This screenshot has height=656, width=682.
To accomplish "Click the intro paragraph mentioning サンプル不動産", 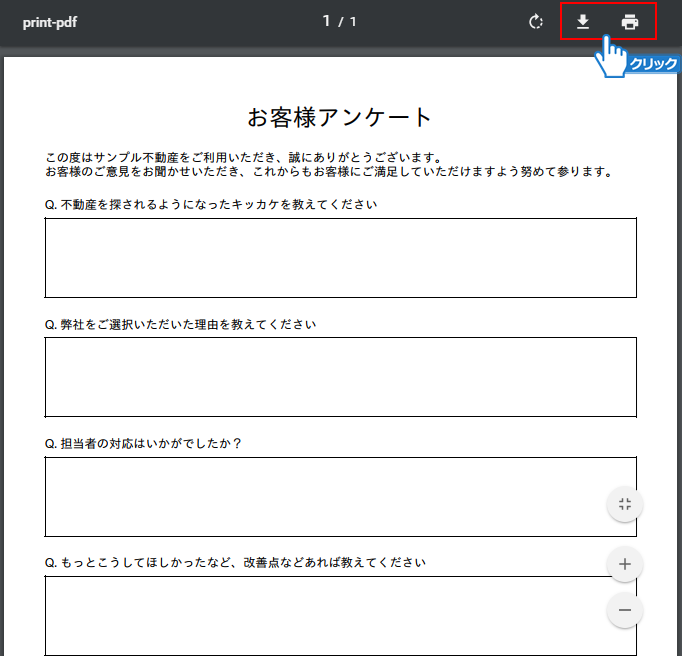I will pyautogui.click(x=243, y=158).
